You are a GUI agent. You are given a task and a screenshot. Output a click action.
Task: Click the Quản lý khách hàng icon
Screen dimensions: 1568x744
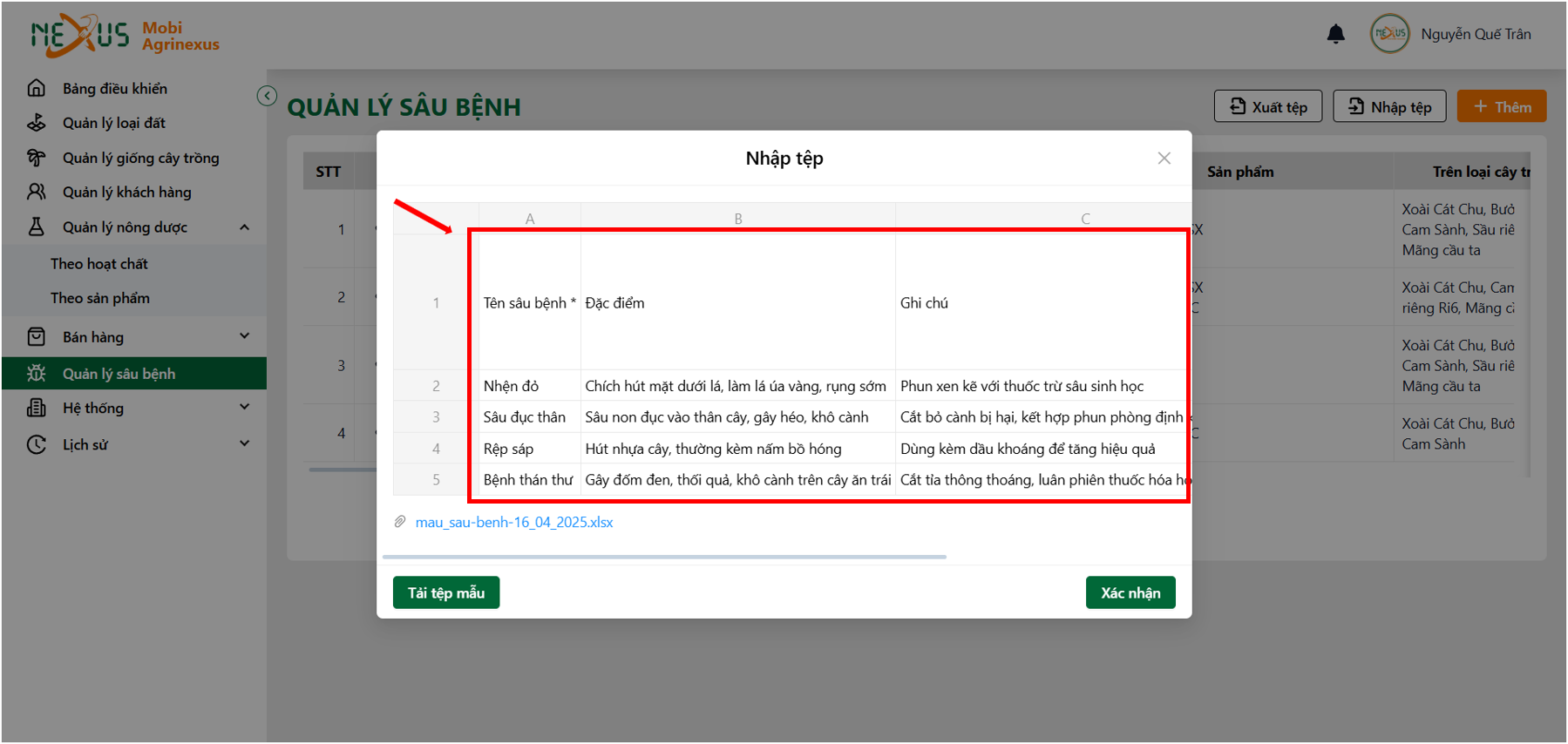[x=36, y=192]
